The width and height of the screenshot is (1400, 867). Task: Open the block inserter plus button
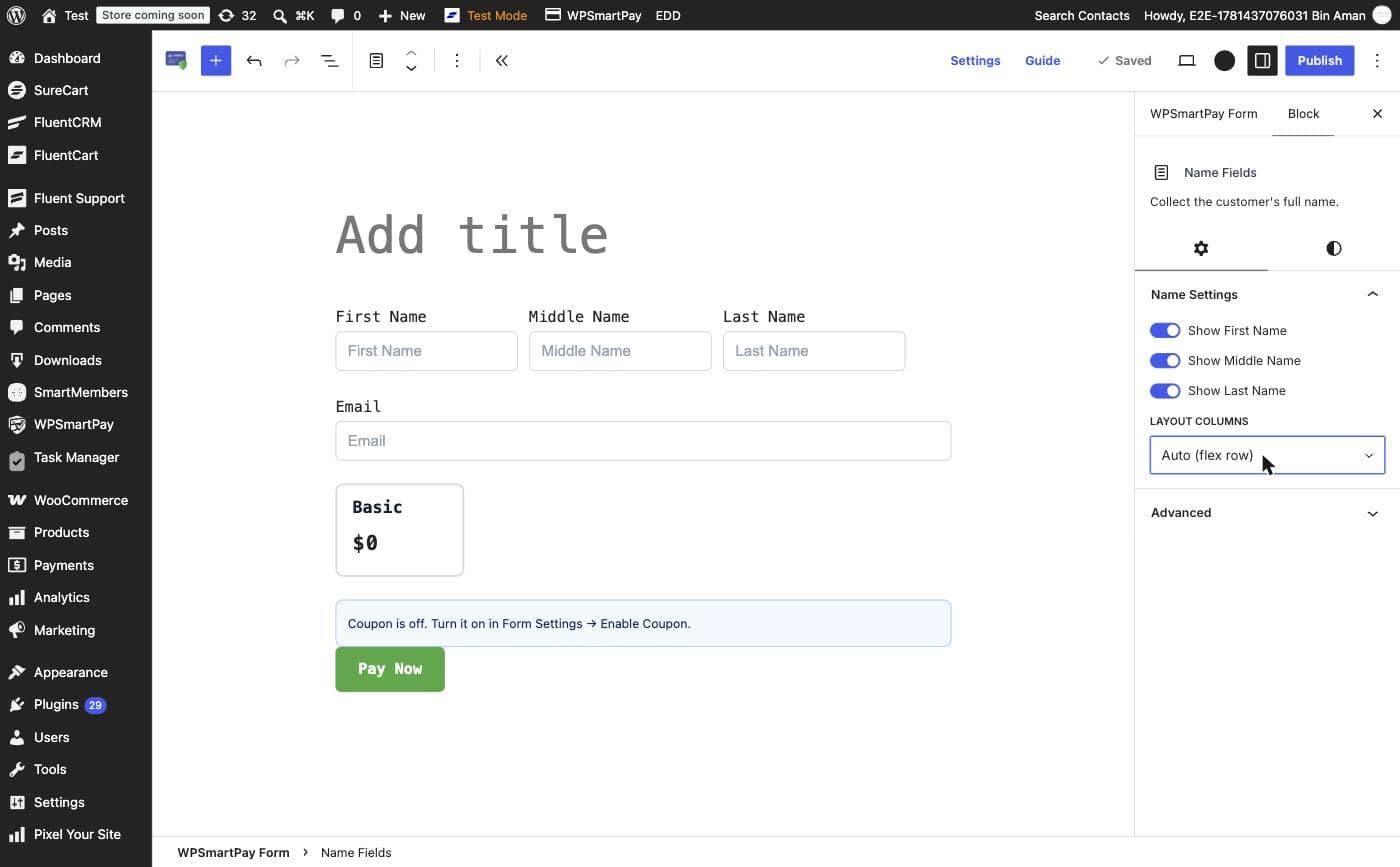coord(216,60)
